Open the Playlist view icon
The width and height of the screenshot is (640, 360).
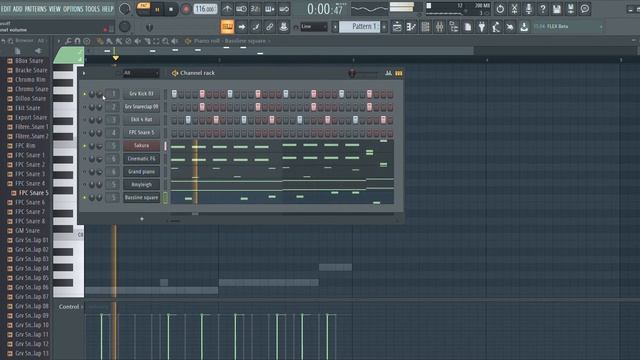[397, 27]
